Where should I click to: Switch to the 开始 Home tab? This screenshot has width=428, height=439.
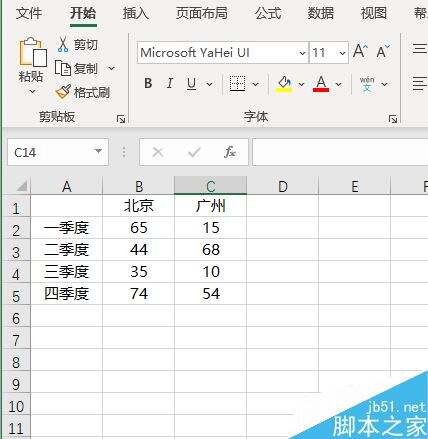83,13
